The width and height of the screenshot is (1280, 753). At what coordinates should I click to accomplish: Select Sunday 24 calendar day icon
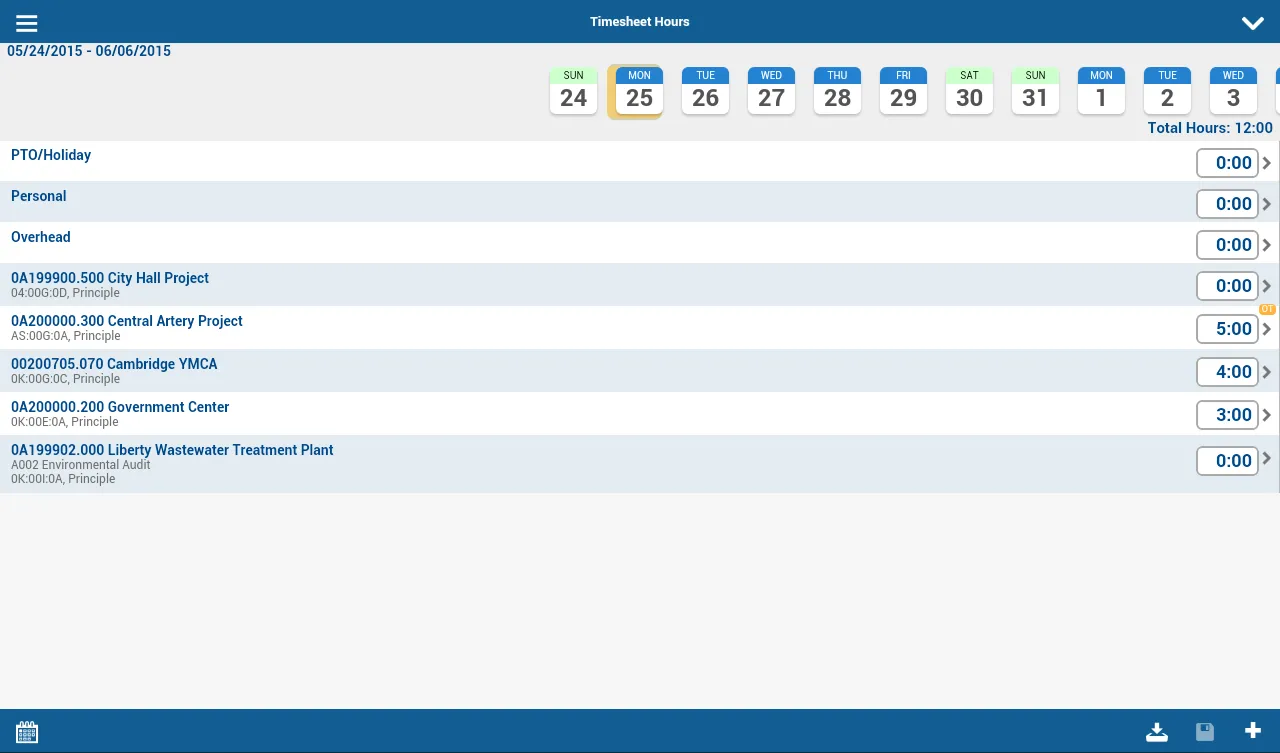point(573,91)
